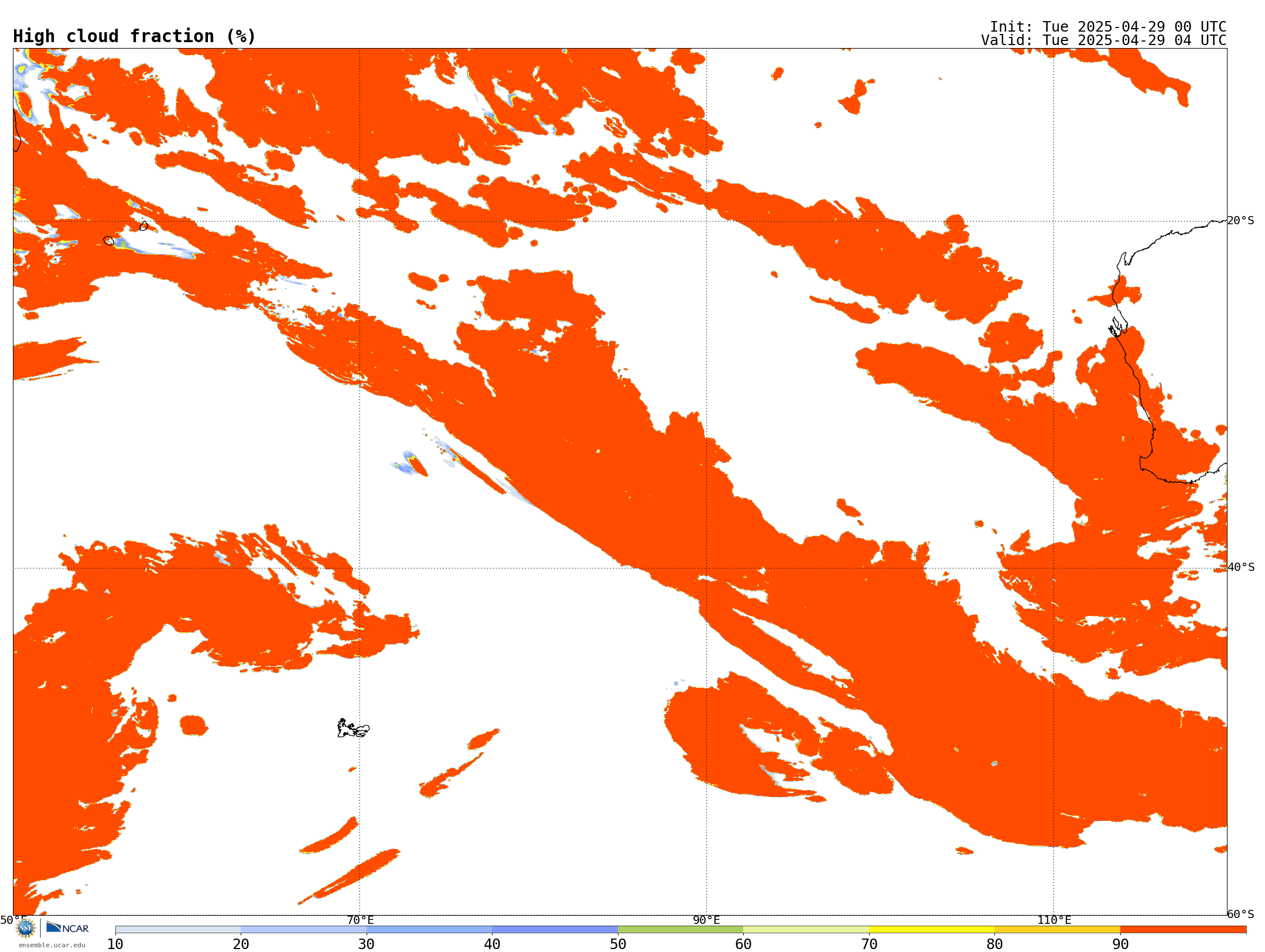The width and height of the screenshot is (1265, 952).
Task: Click the 30–40 blue colorbar segment
Action: click(x=429, y=930)
